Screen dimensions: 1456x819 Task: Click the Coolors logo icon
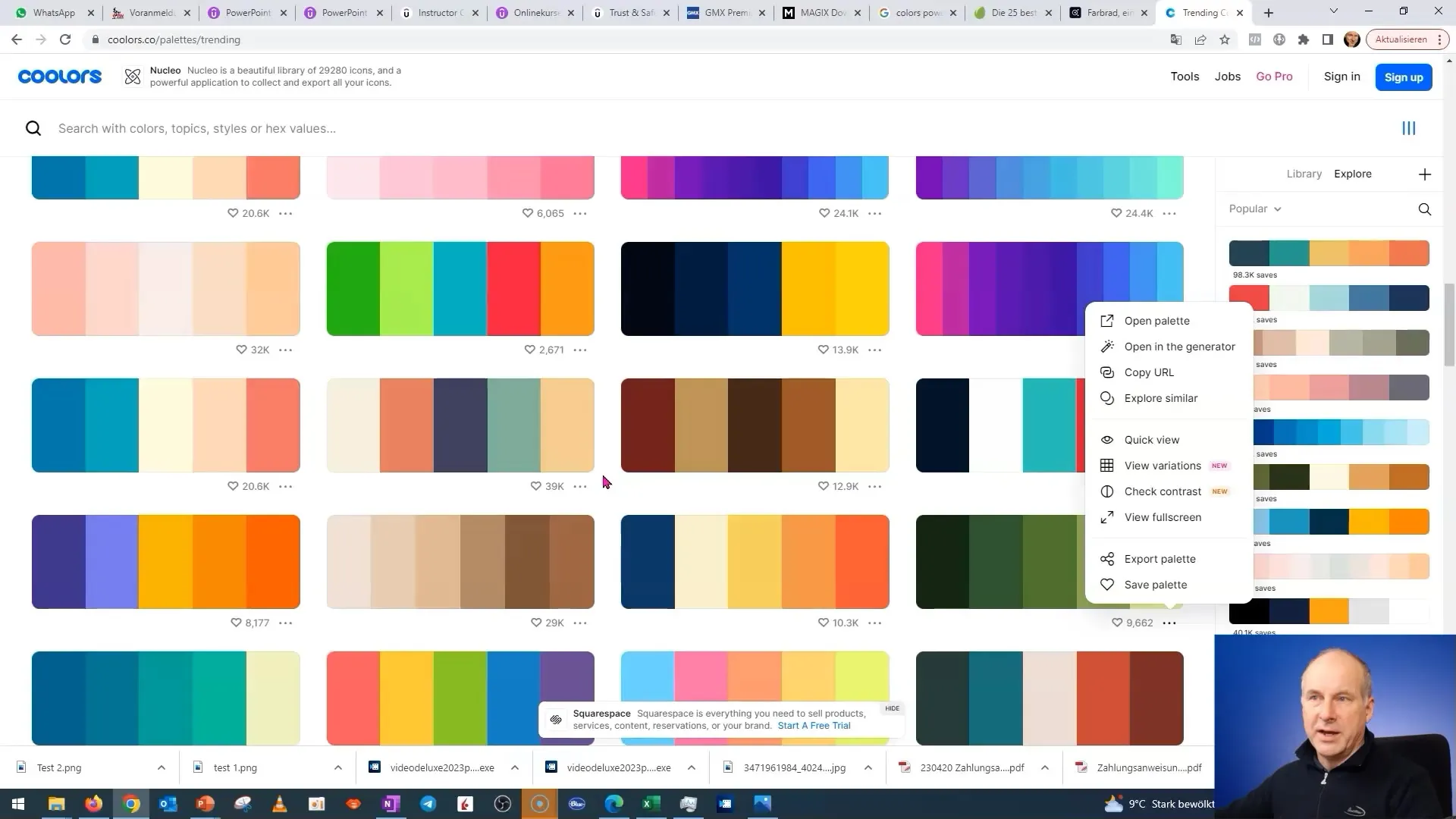pyautogui.click(x=59, y=76)
